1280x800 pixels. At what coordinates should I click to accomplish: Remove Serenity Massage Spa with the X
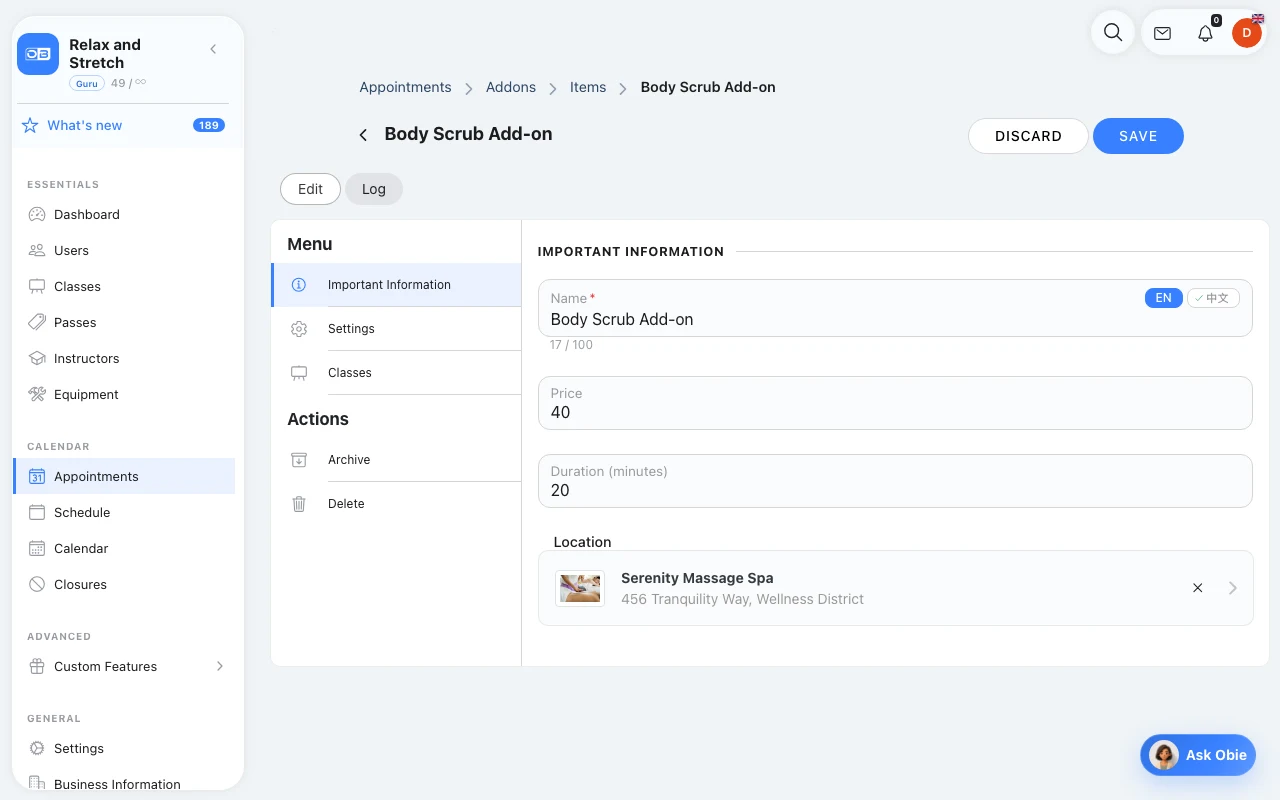[x=1197, y=588]
